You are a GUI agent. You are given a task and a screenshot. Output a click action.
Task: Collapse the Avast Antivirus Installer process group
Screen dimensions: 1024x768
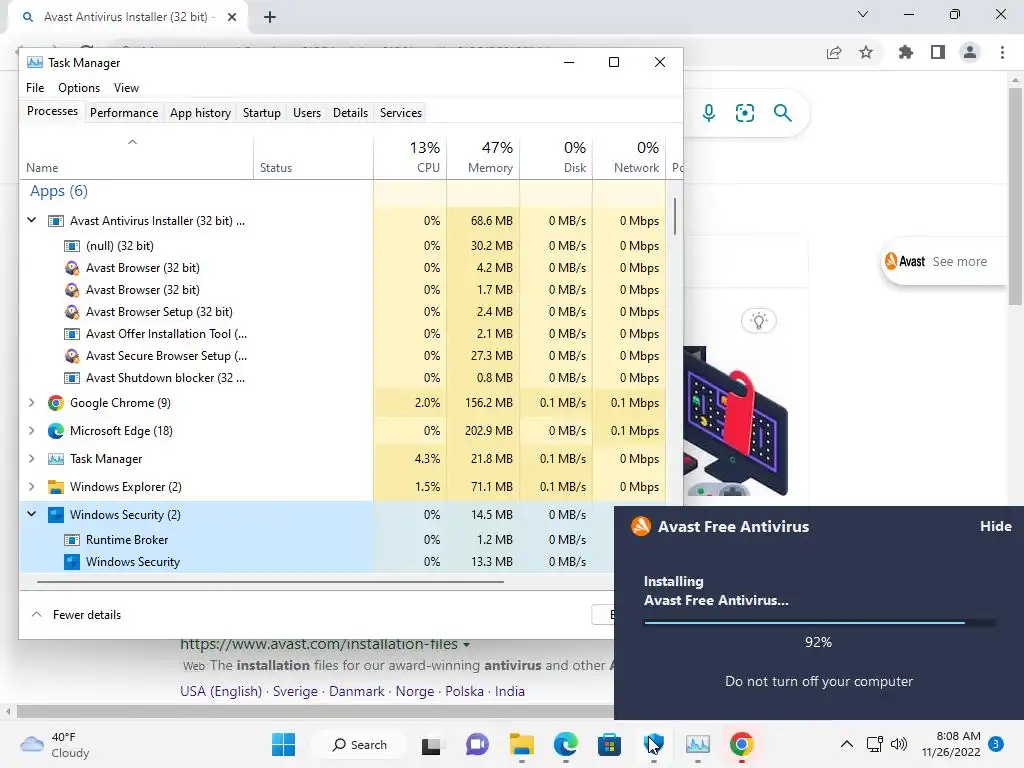tap(31, 221)
